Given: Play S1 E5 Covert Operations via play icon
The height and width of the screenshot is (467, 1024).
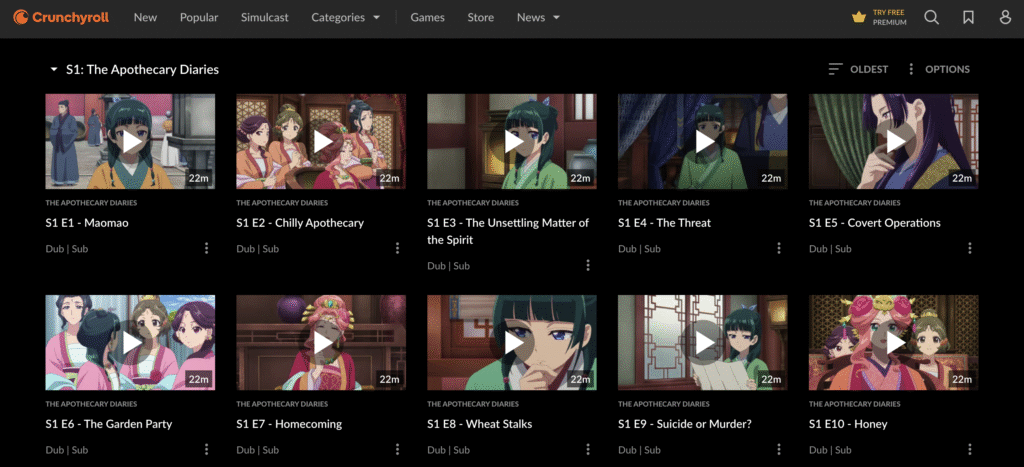Looking at the screenshot, I should [x=895, y=142].
